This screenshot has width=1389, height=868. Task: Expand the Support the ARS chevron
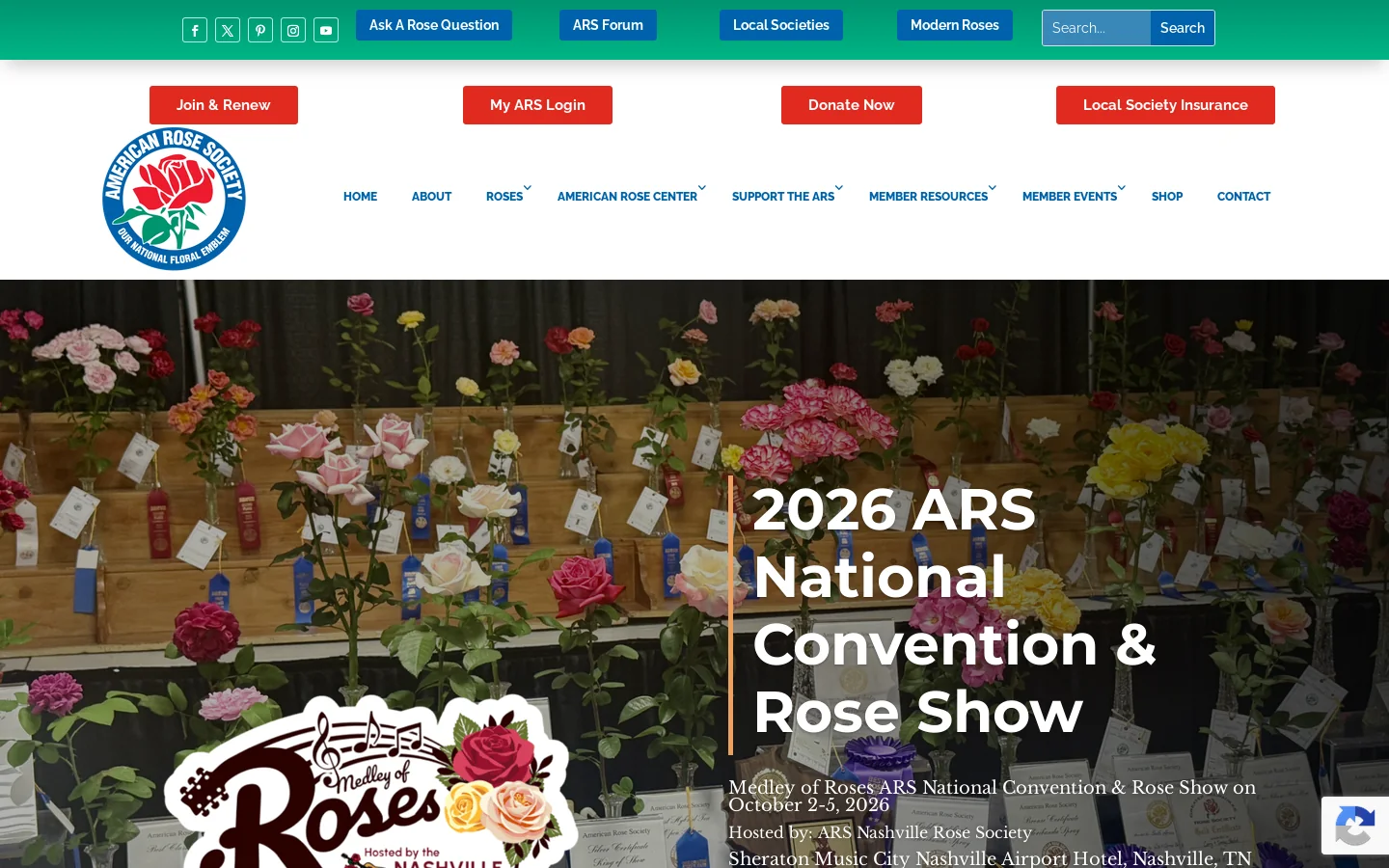point(839,188)
